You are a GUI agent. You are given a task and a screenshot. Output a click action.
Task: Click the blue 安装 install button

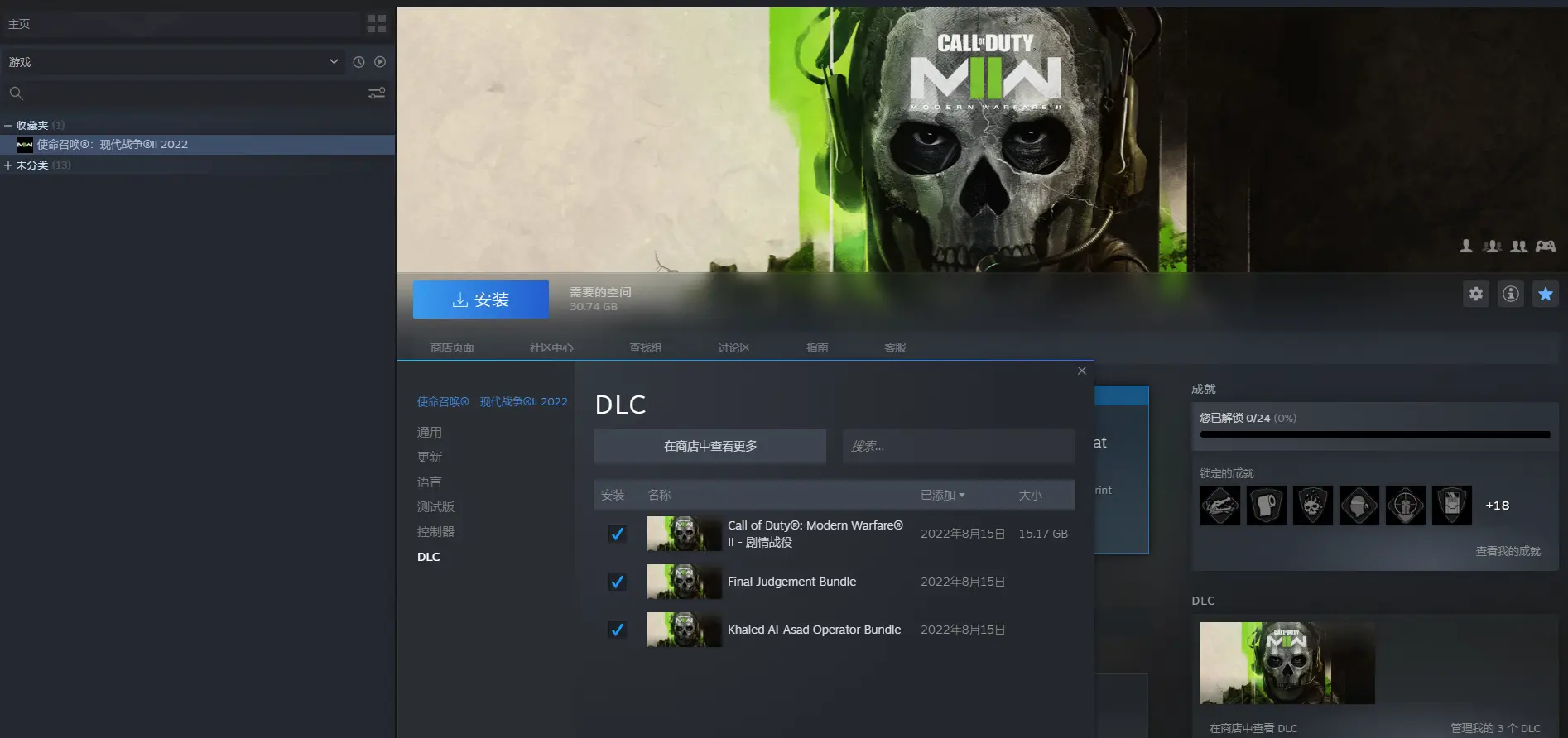point(481,300)
